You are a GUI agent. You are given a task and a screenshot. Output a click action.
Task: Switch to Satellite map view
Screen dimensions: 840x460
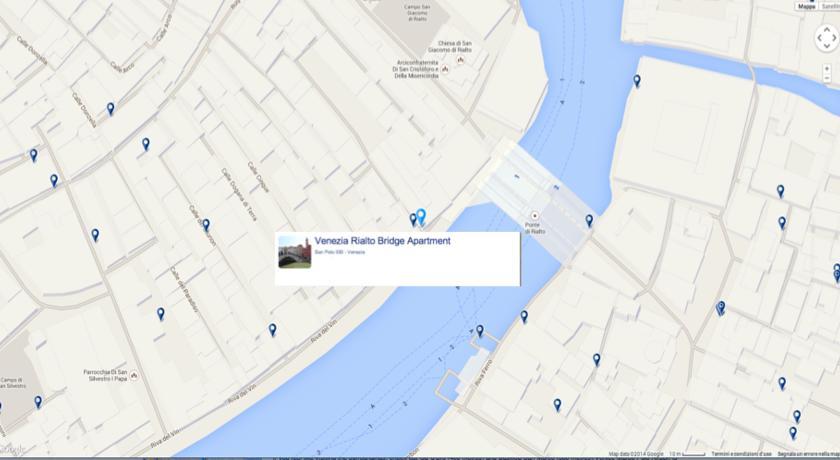829,5
